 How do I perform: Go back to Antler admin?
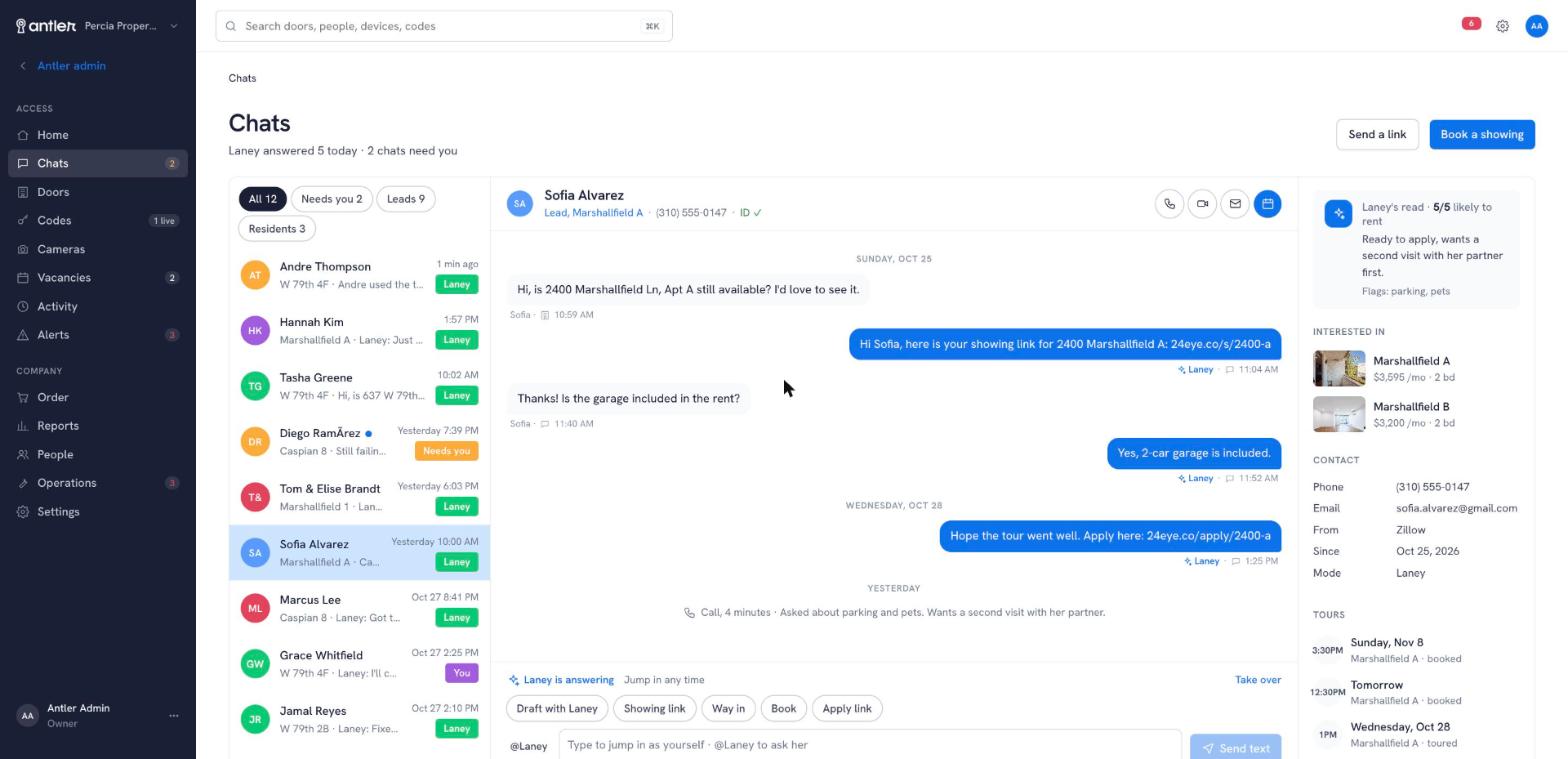tap(62, 66)
